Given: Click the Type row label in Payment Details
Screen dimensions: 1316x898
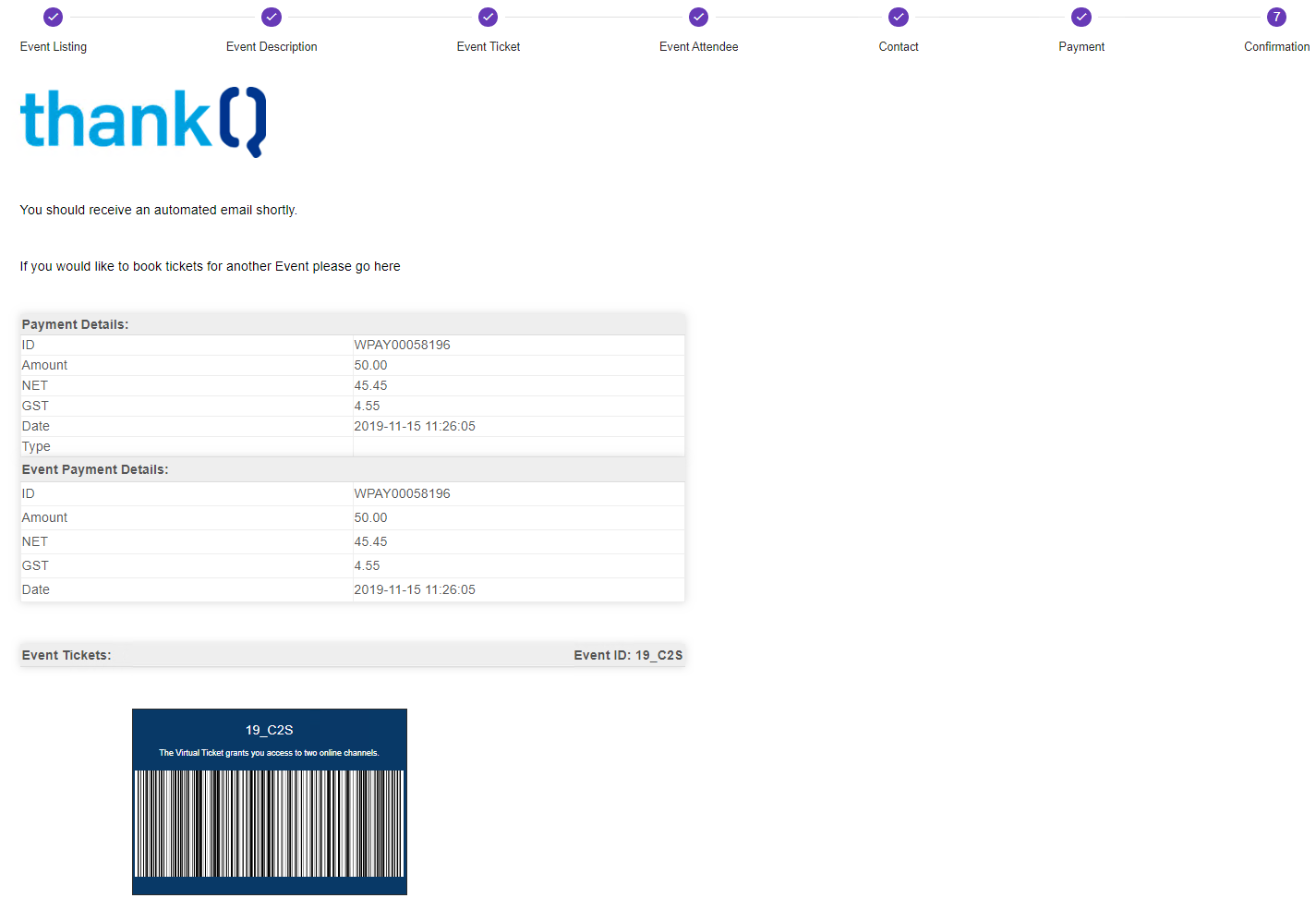Looking at the screenshot, I should tap(36, 446).
